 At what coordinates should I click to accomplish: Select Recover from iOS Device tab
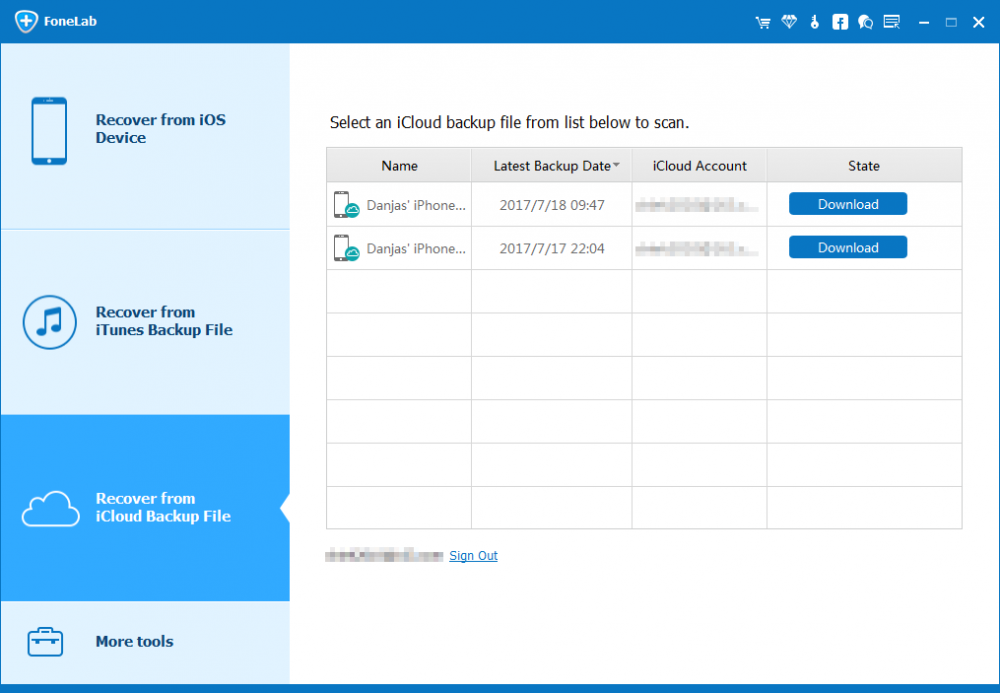(145, 130)
